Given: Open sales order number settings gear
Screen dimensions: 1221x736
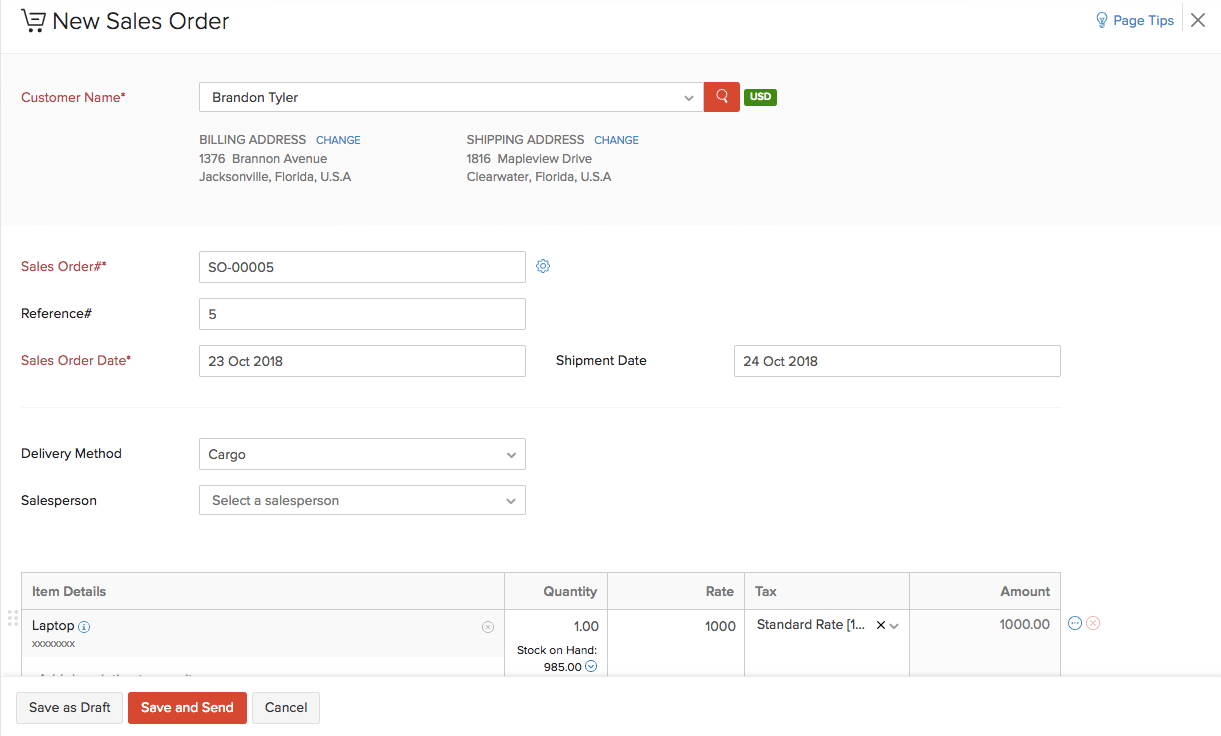Looking at the screenshot, I should point(543,266).
